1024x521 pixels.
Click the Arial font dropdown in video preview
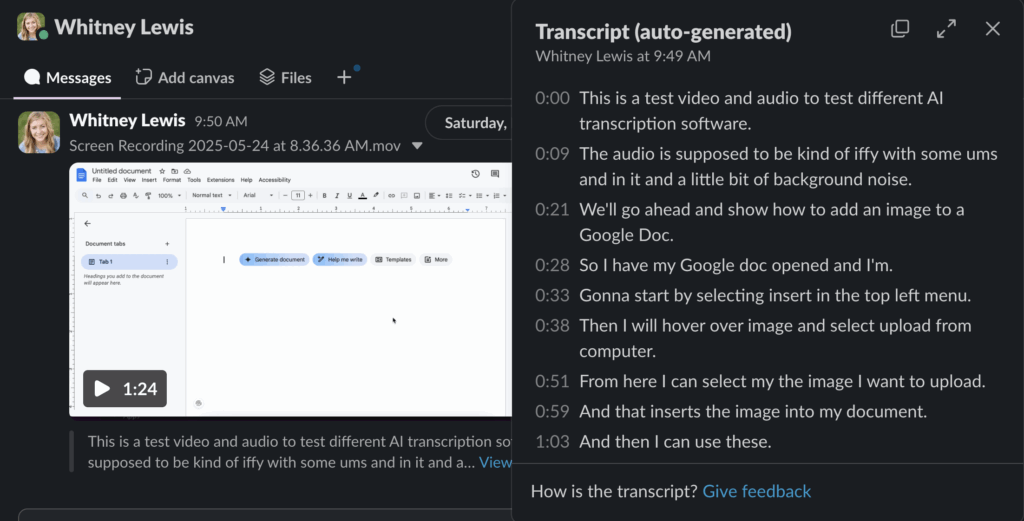(258, 195)
